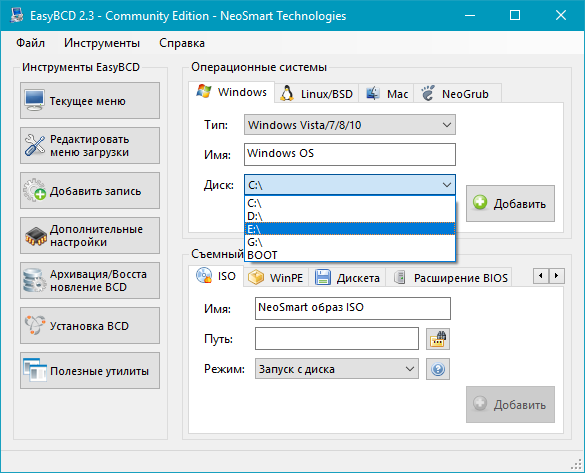Select Добавить запись in sidebar
Screen dimensions: 585x473
(90, 191)
